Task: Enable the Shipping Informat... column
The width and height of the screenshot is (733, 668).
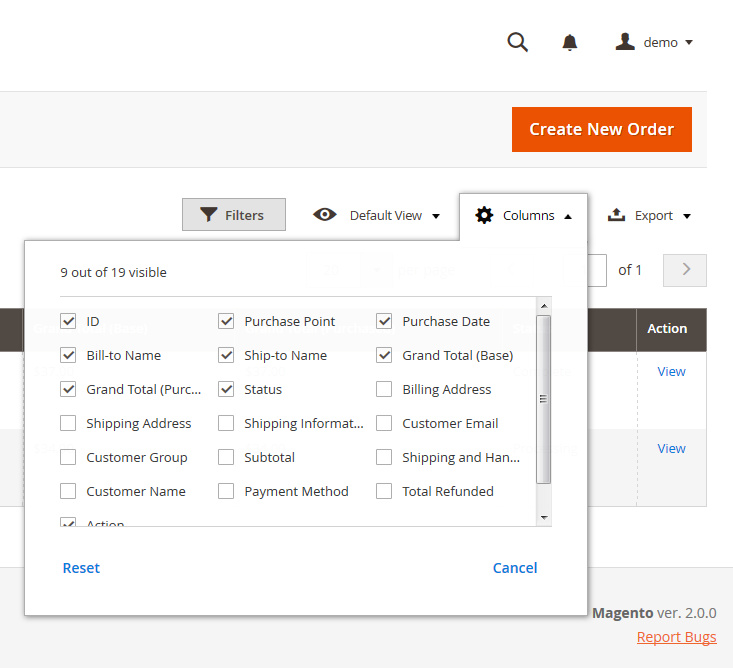Action: coord(226,423)
